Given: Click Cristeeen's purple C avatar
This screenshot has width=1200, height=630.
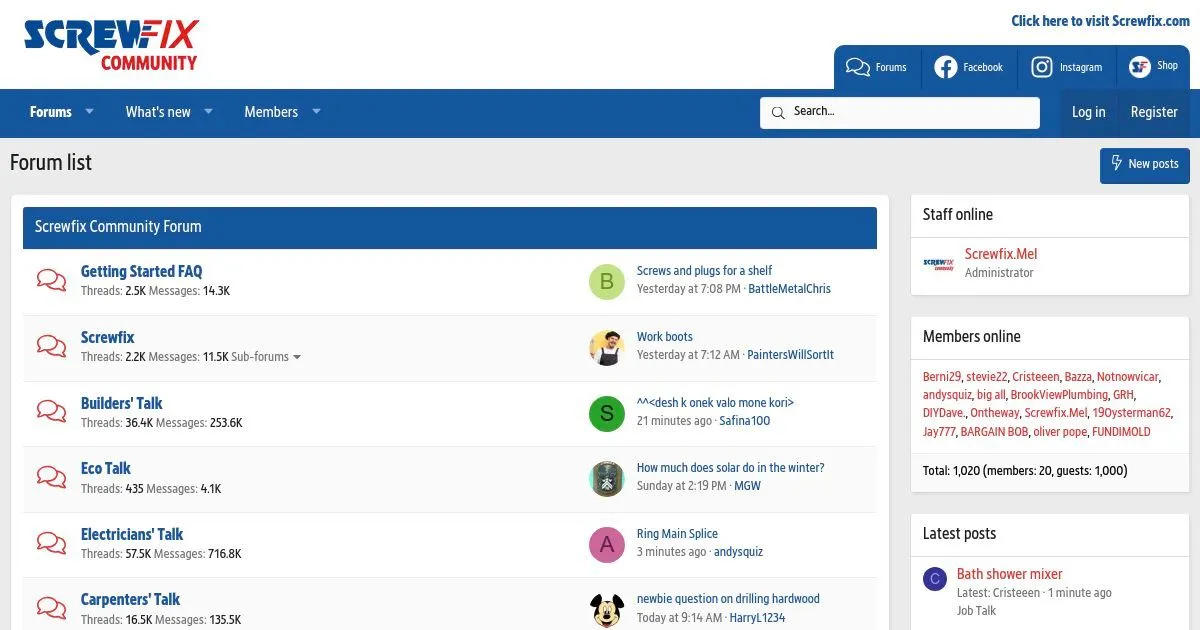Looking at the screenshot, I should (x=935, y=579).
